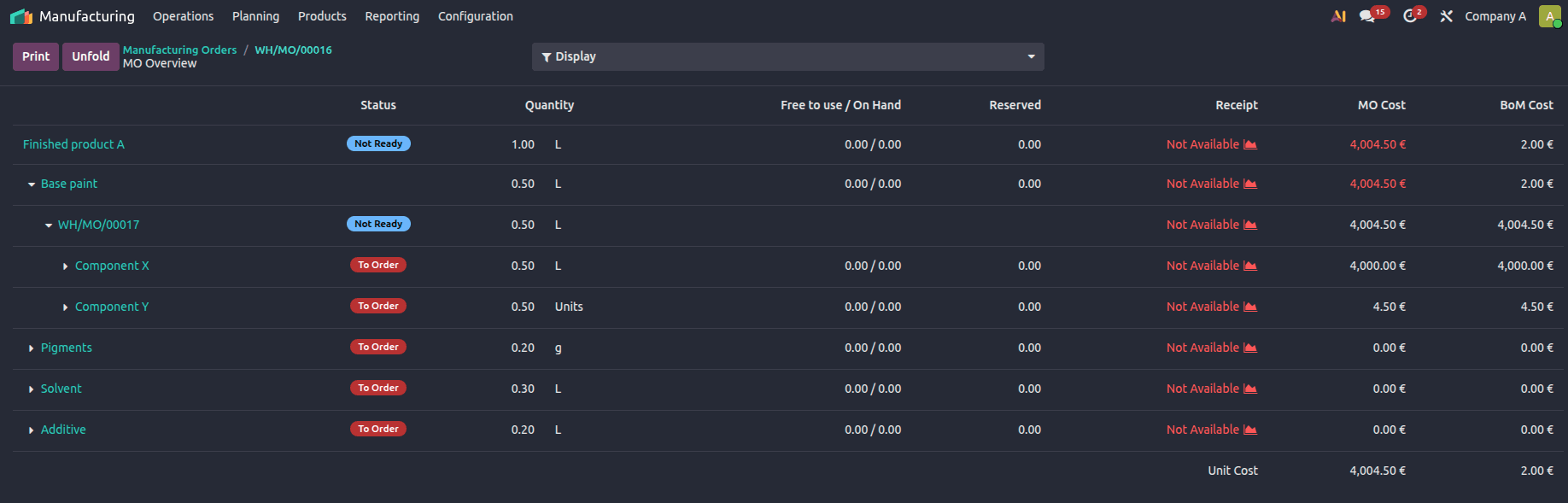Open the Additive product link
Screen dimensions: 1568x503
pos(63,430)
